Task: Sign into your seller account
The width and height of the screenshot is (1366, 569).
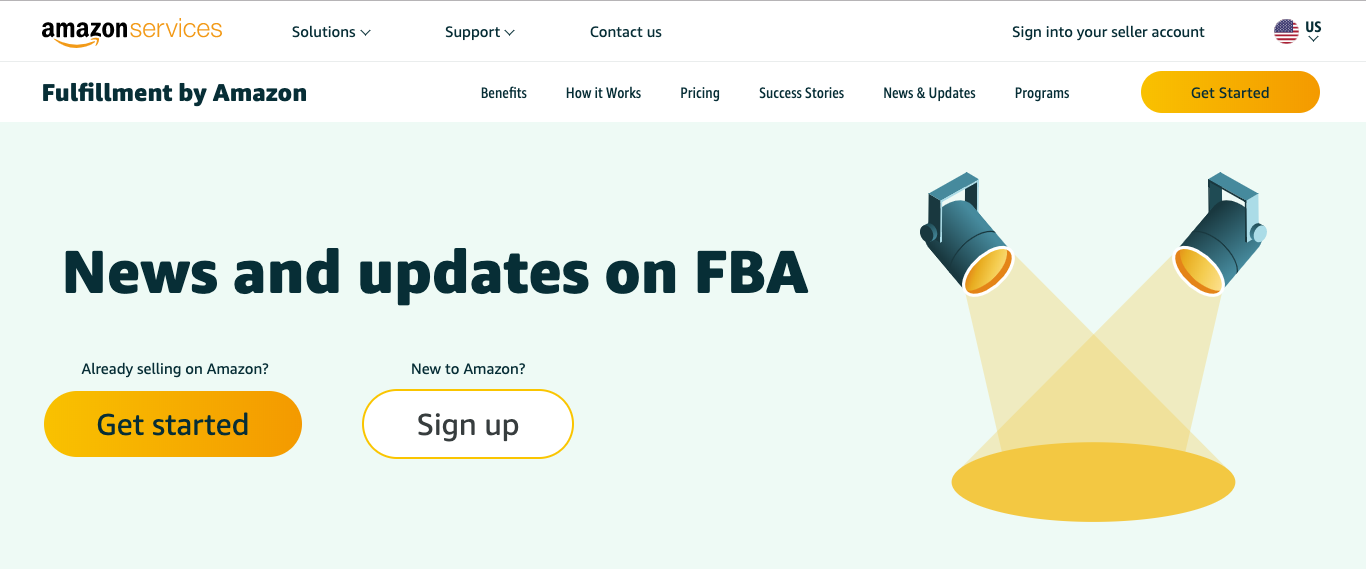Action: click(1108, 32)
